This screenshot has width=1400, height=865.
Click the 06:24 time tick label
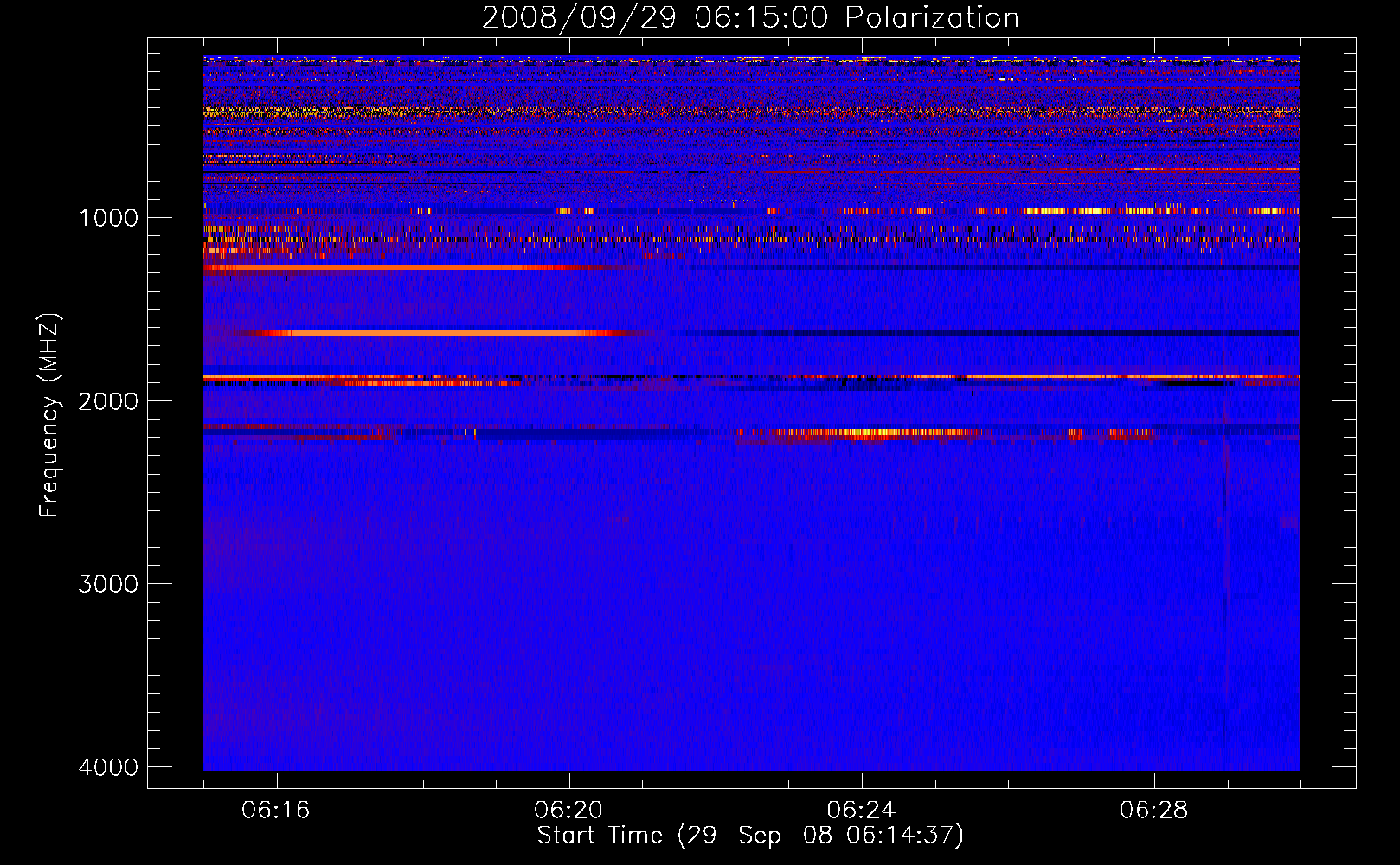point(862,811)
